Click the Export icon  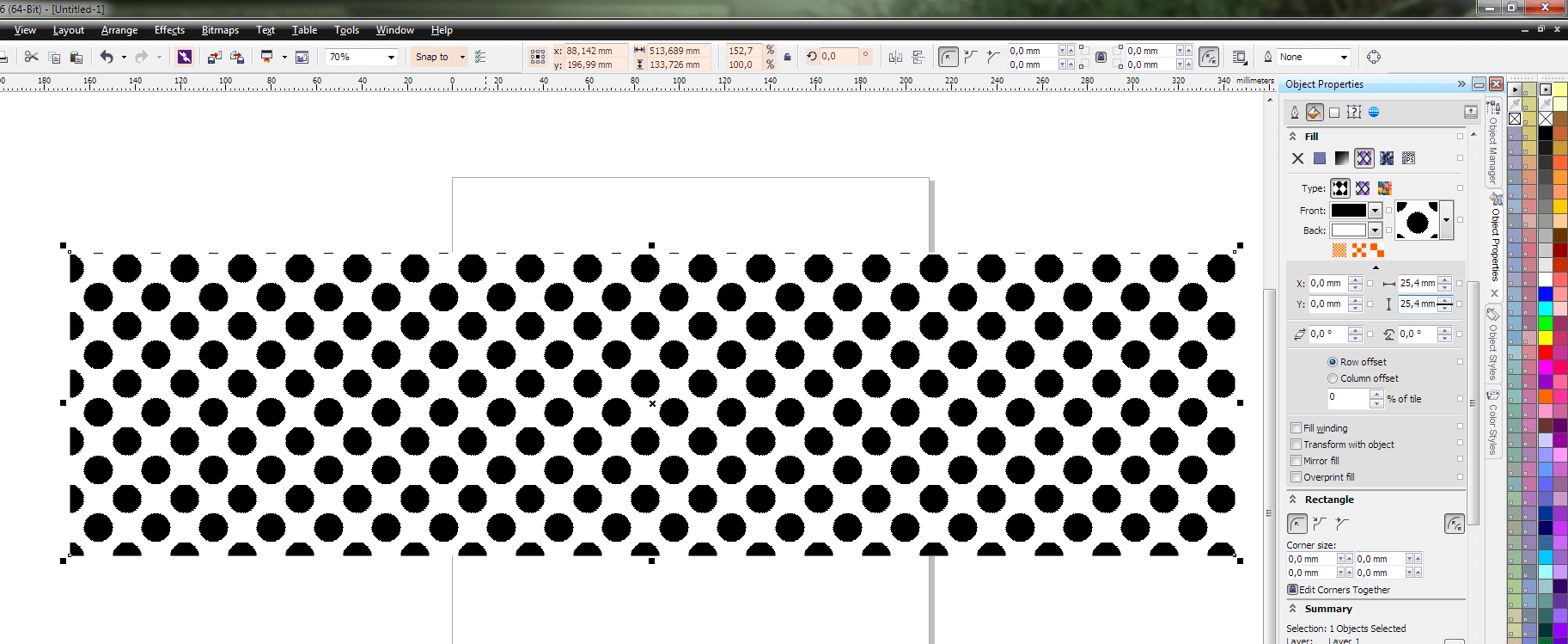point(237,57)
